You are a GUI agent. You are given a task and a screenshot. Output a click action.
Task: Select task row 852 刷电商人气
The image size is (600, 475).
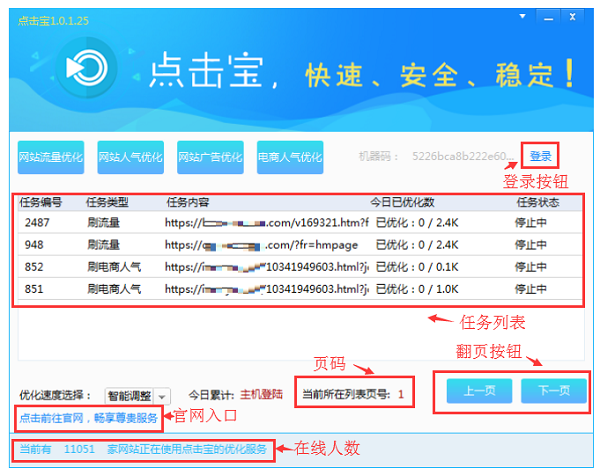click(300, 267)
